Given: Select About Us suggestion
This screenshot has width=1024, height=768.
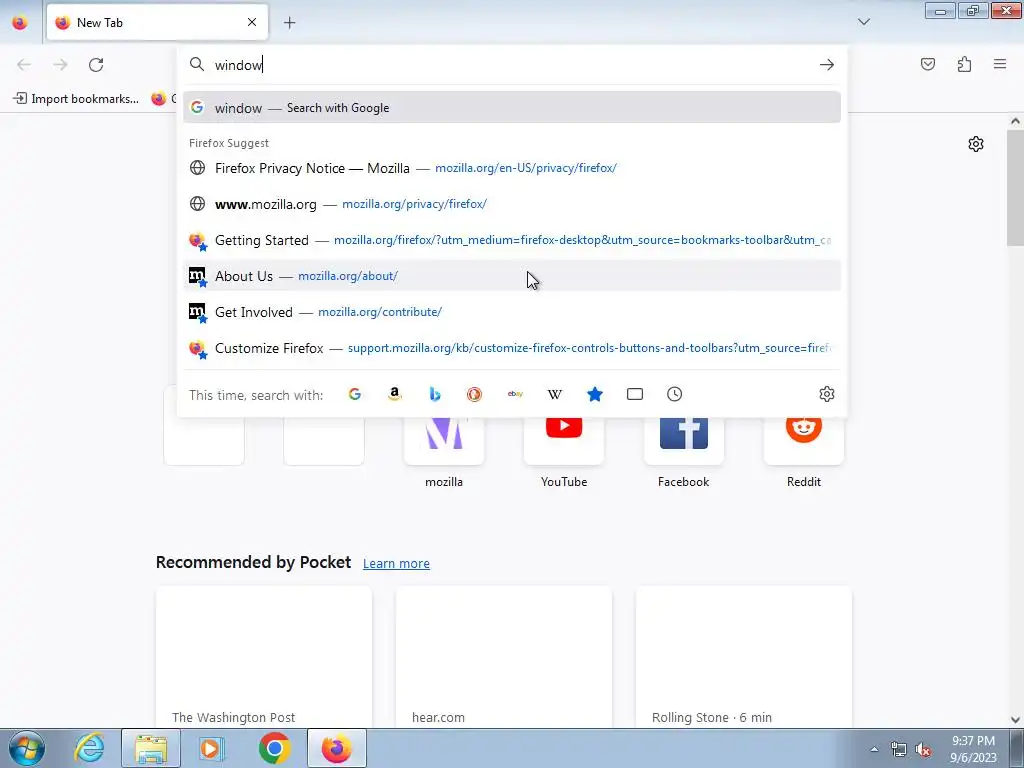Looking at the screenshot, I should click(x=512, y=276).
